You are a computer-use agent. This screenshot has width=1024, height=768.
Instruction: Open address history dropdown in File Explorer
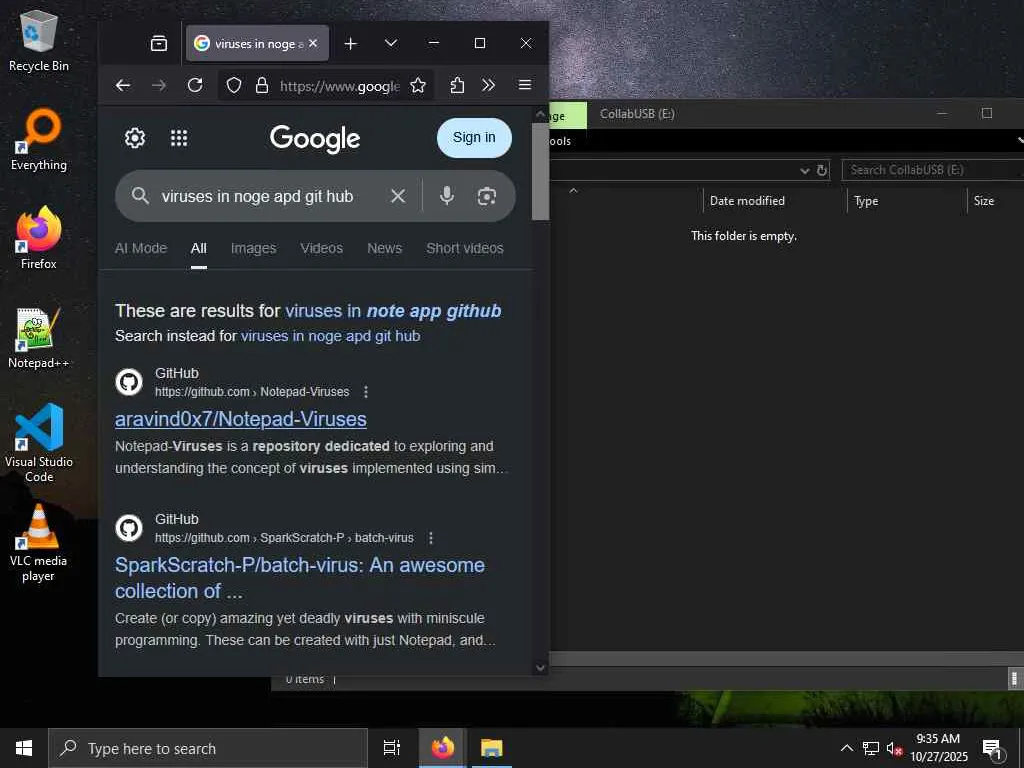(805, 170)
